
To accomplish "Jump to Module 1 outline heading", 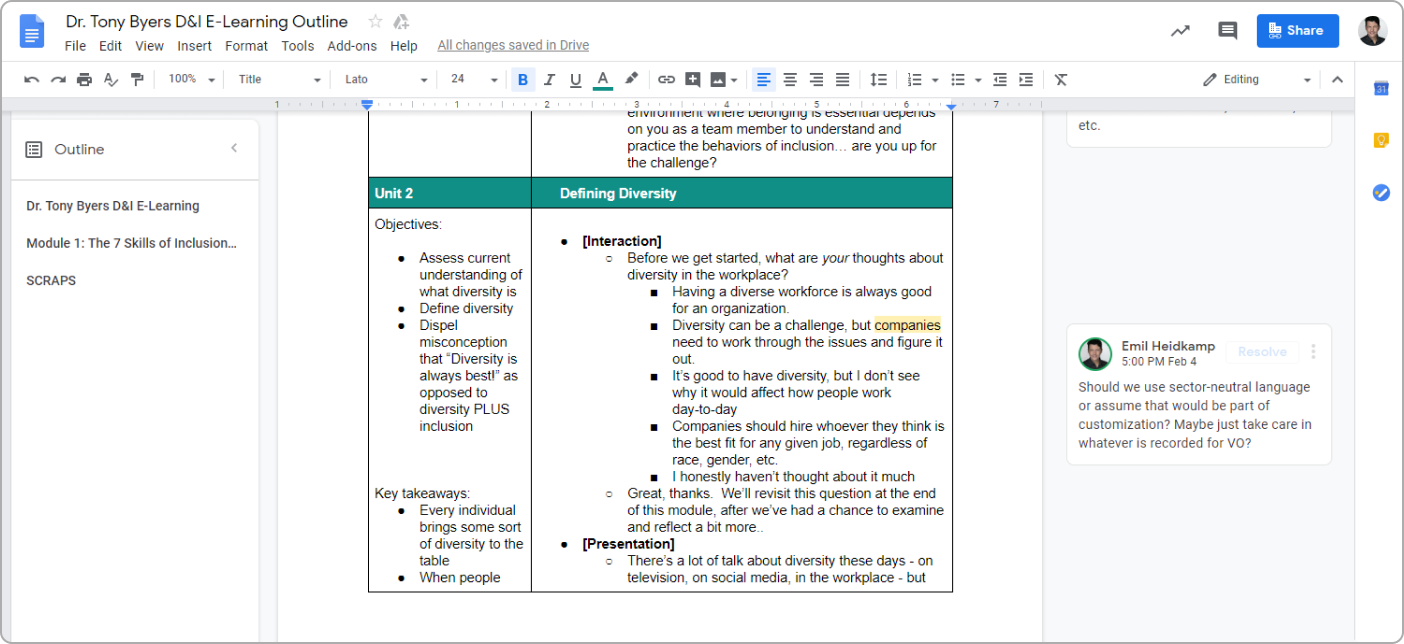I will [x=132, y=243].
